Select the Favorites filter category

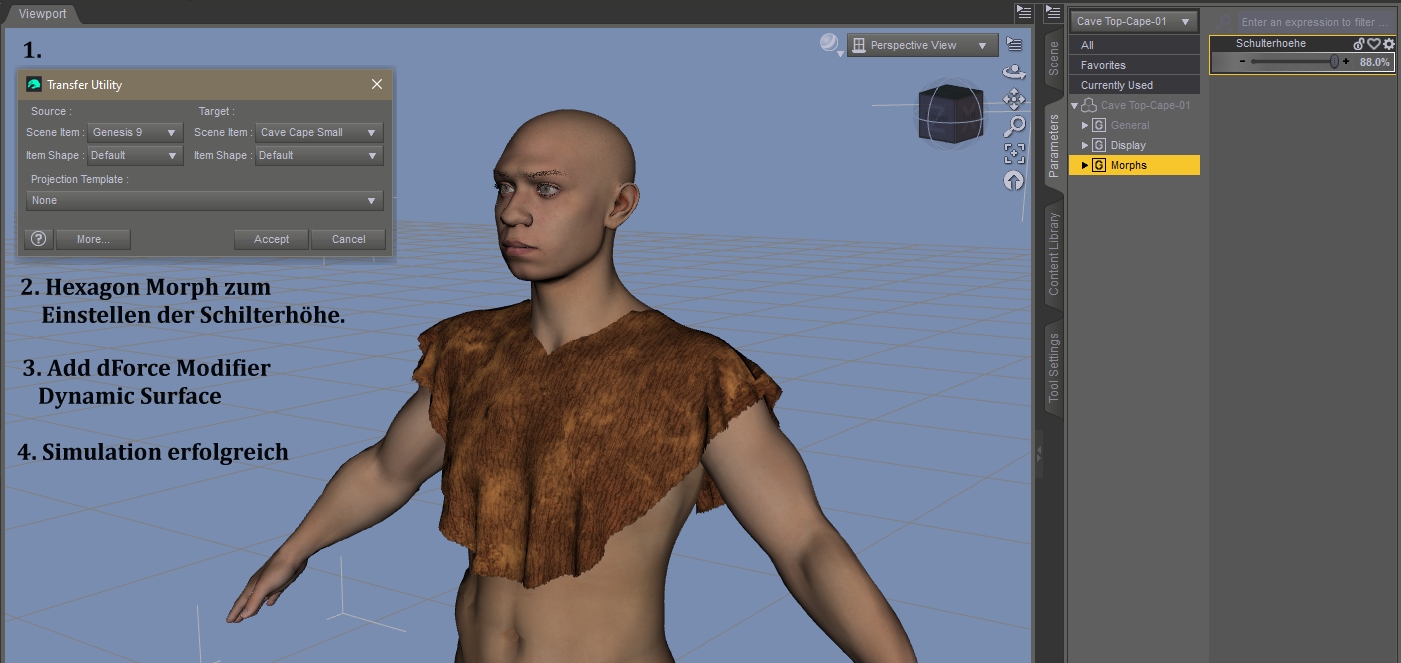tap(1134, 65)
